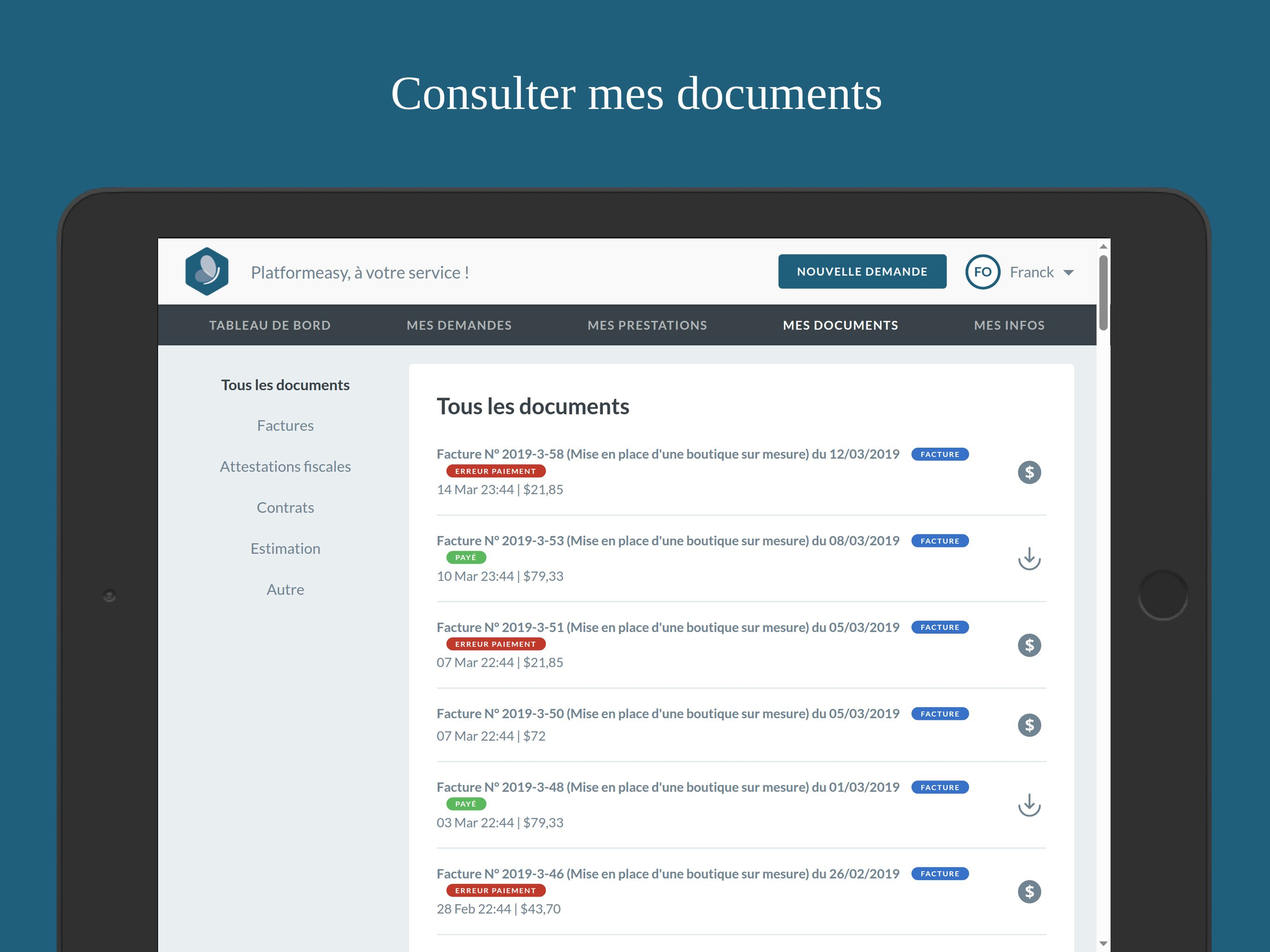Open the Mes infos tab
Screen dimensions: 1270x952
coord(1009,325)
